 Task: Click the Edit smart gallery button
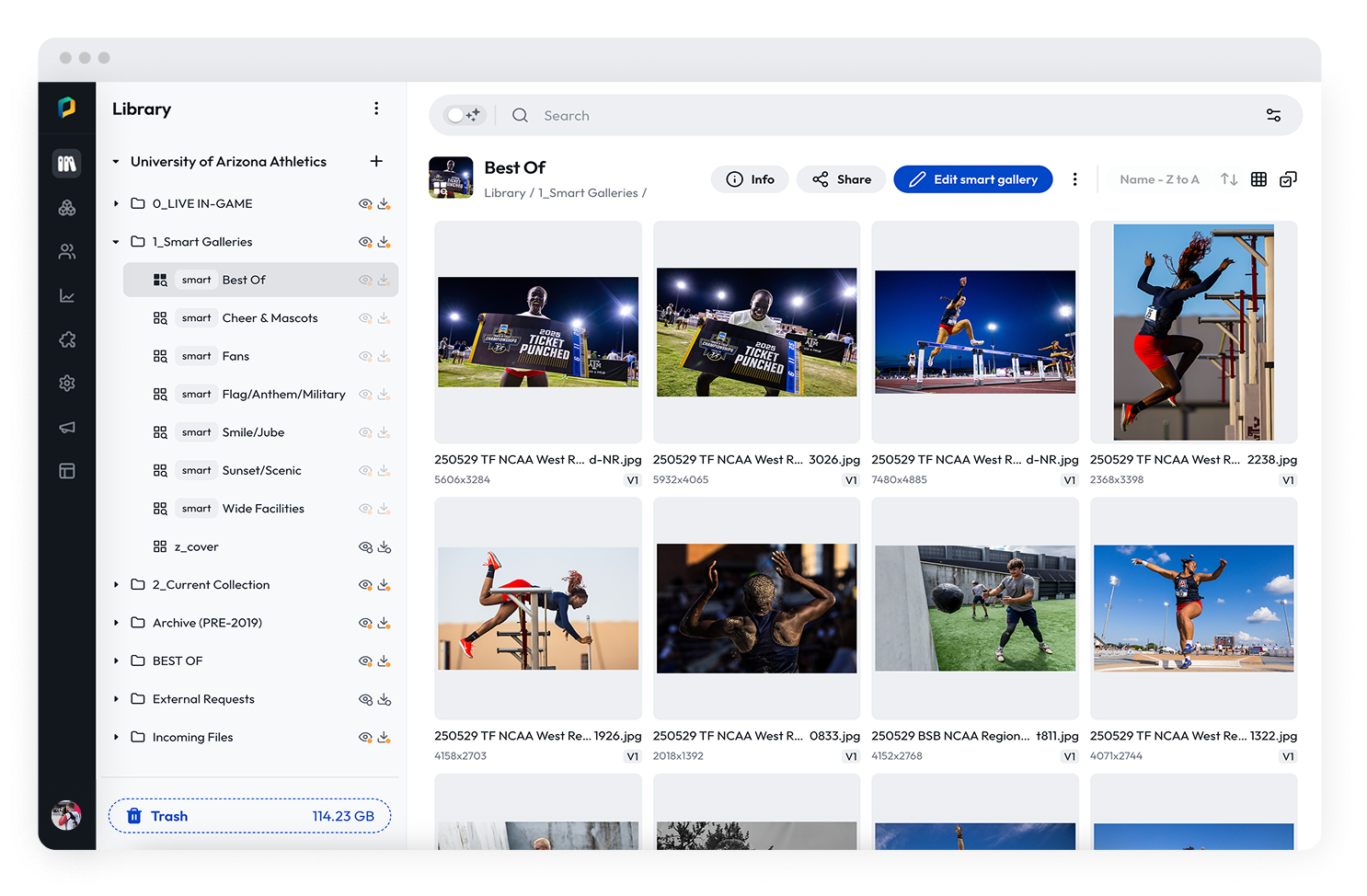pyautogui.click(x=972, y=179)
